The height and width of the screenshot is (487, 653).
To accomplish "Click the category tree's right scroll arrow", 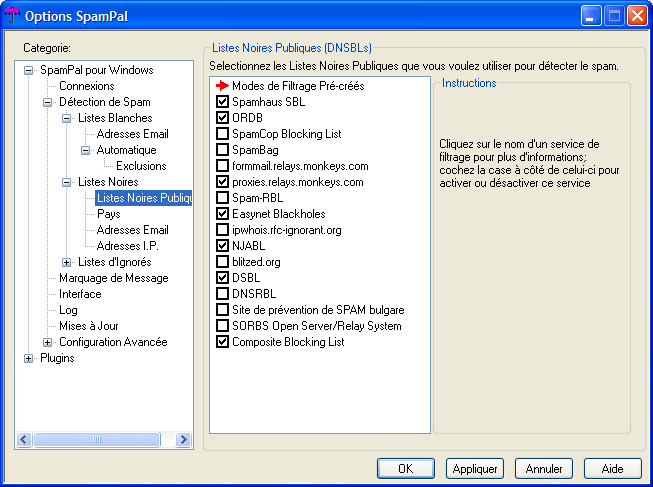I will (x=183, y=440).
